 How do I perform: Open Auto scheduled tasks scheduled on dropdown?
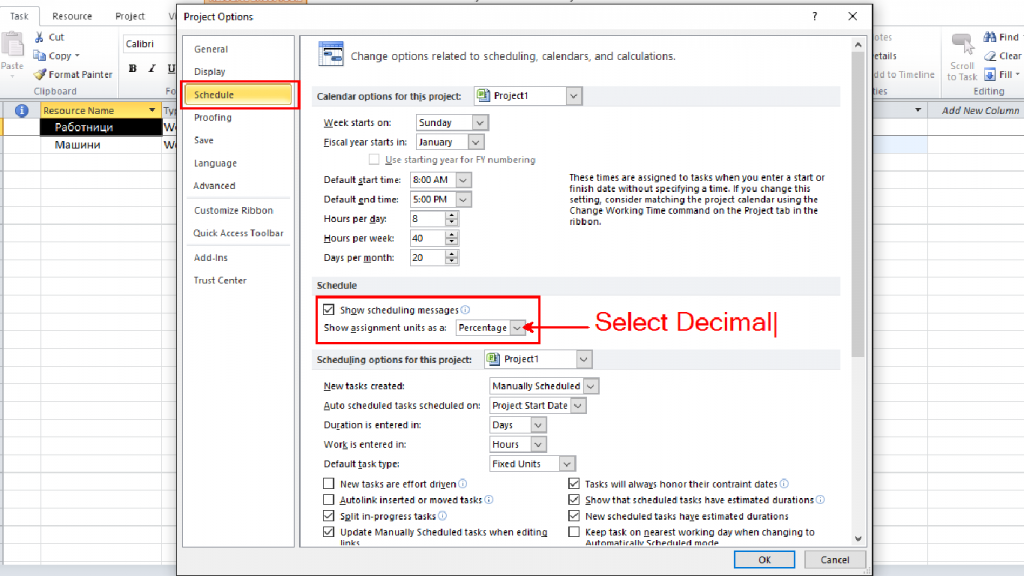tap(578, 406)
